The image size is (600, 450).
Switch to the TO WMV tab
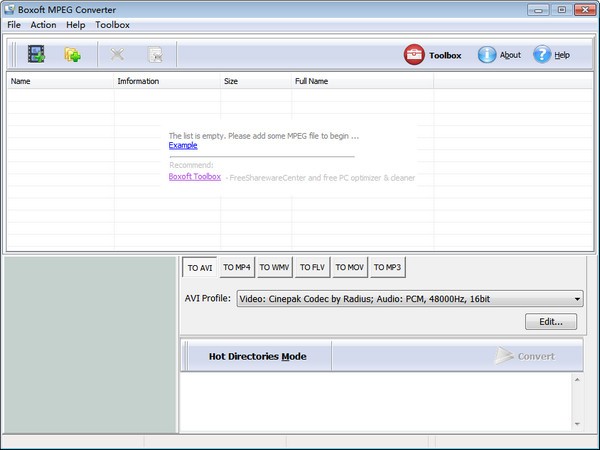pyautogui.click(x=274, y=267)
